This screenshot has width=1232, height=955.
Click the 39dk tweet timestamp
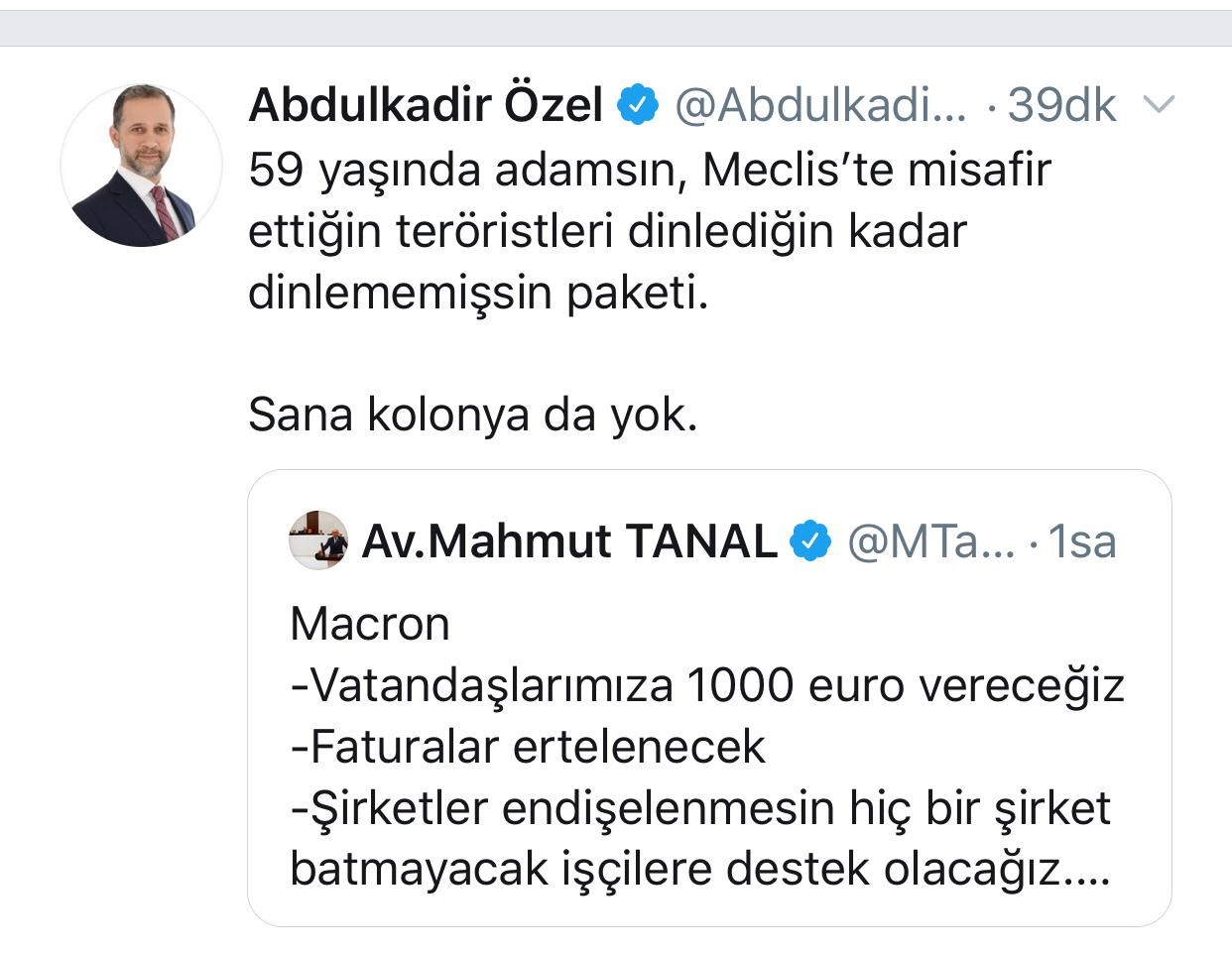click(1061, 105)
